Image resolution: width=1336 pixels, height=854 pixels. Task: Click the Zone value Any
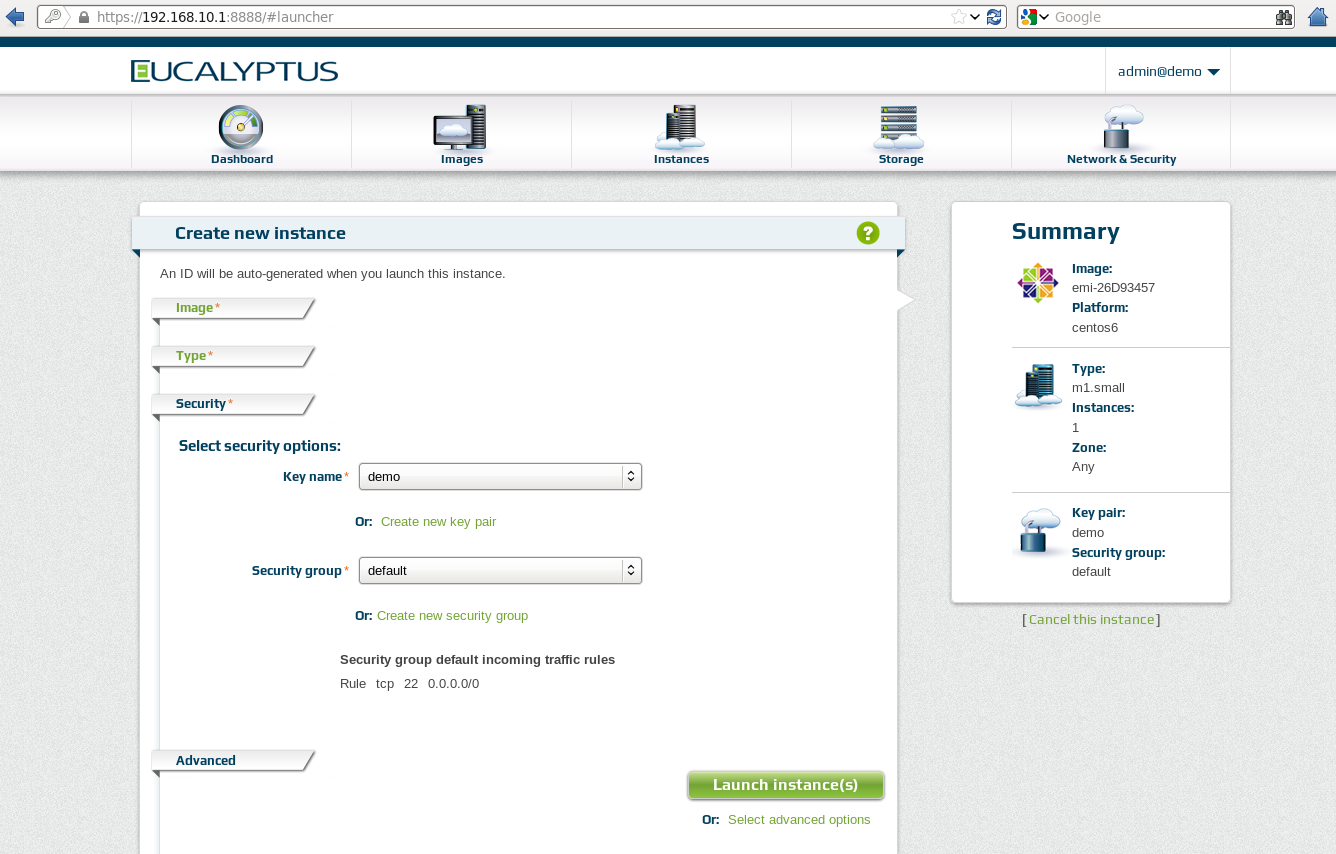tap(1083, 467)
